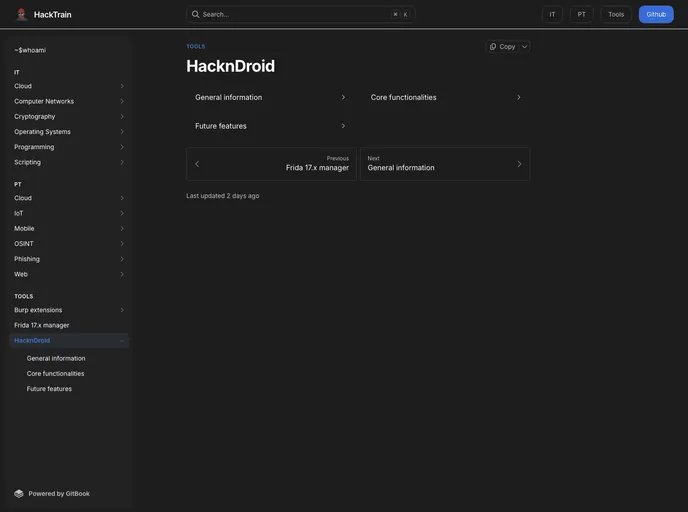Viewport: 688px width, 512px height.
Task: Open the Tools tab in header
Action: coord(616,14)
